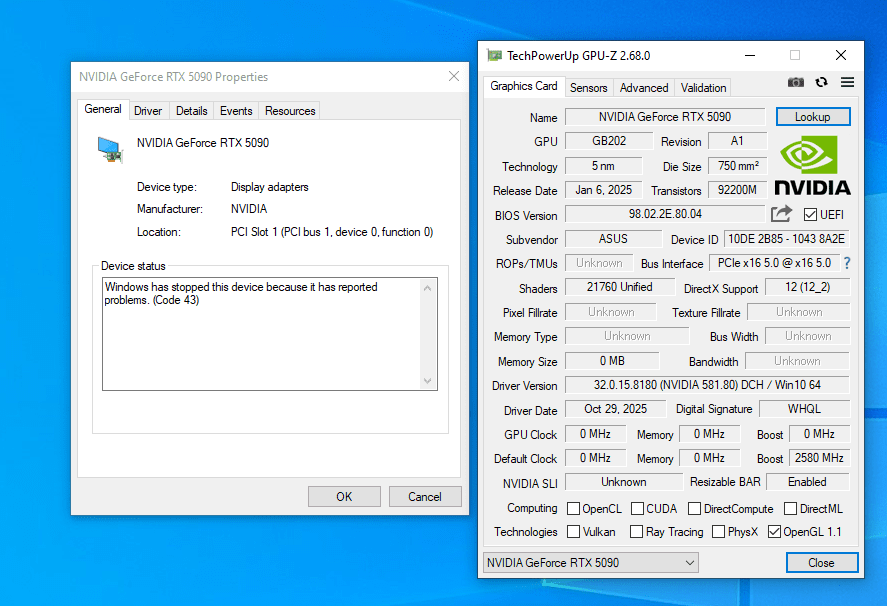This screenshot has width=887, height=606.
Task: Select the General tab in Properties
Action: click(x=103, y=109)
